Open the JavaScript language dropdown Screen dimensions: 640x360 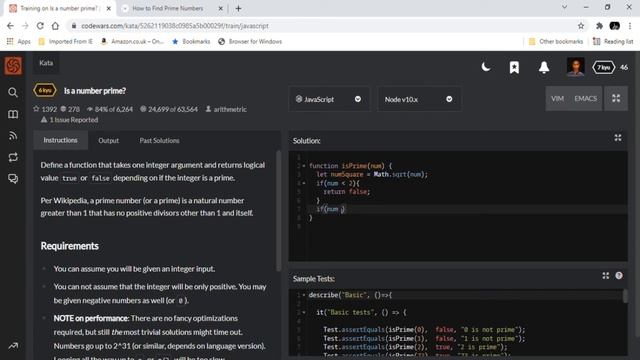tap(329, 99)
